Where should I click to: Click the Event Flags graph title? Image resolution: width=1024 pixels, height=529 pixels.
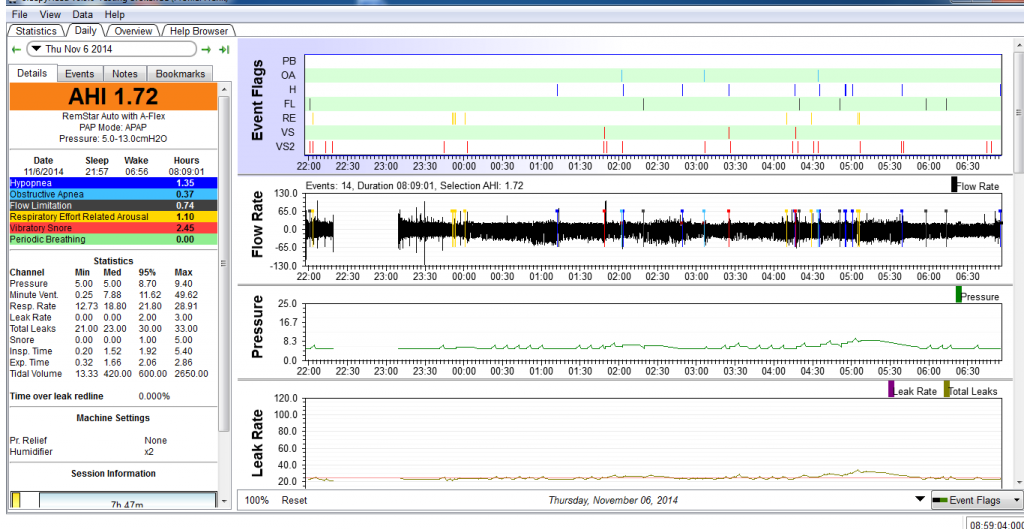pyautogui.click(x=259, y=99)
